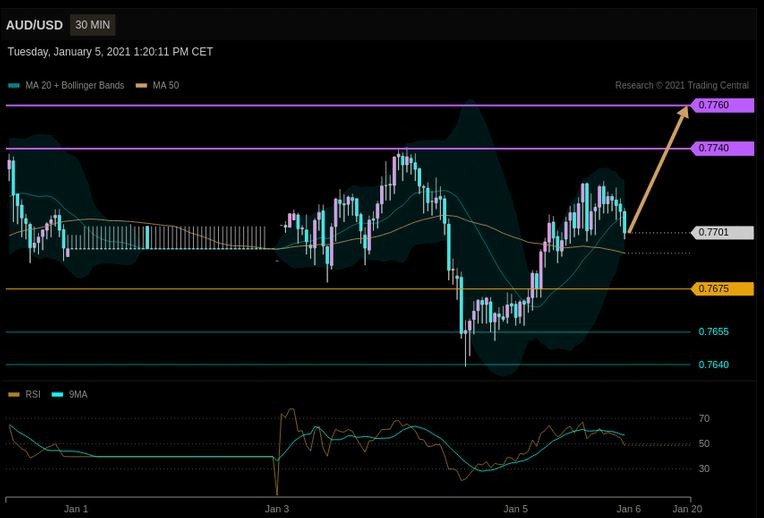Click the 0.7740 resistance price tag
Image resolution: width=764 pixels, height=518 pixels.
tap(722, 148)
